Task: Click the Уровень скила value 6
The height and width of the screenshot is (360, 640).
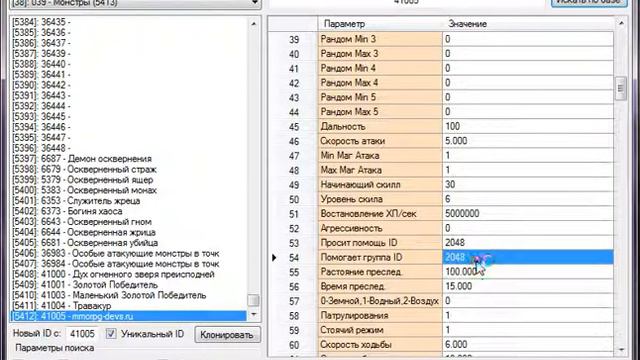Action: point(528,199)
